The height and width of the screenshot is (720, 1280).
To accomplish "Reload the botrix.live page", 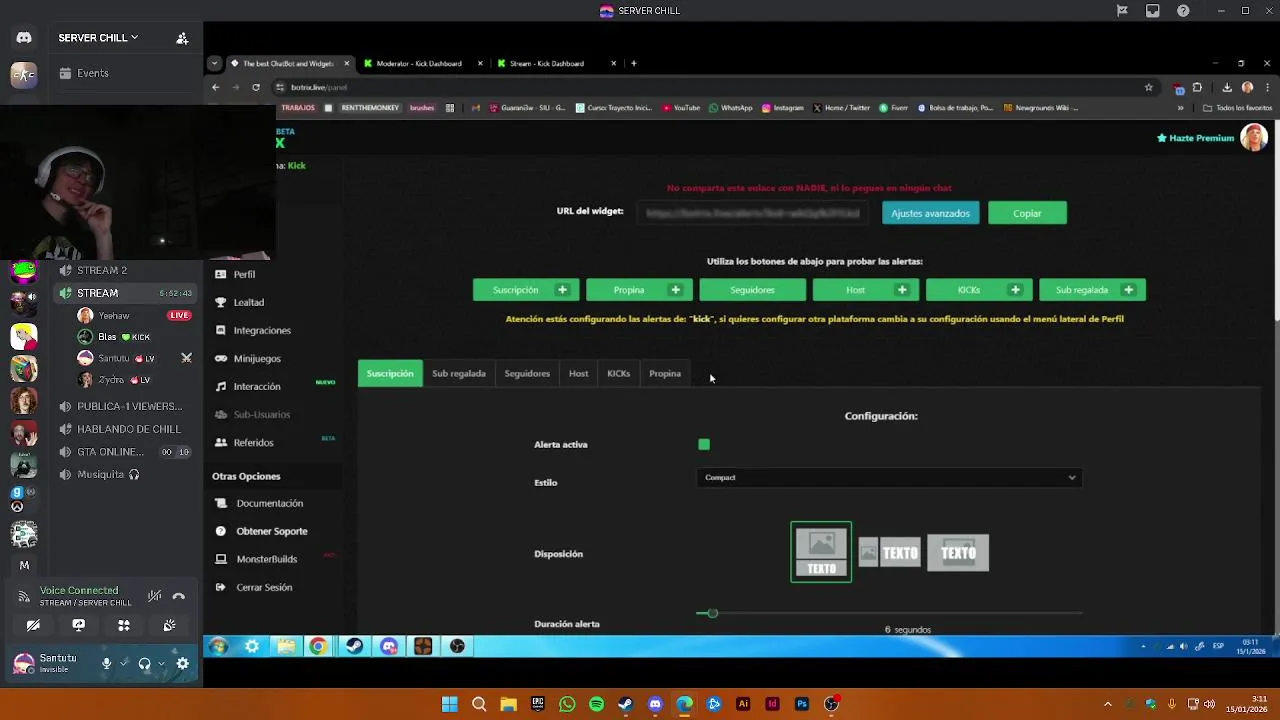I will tap(256, 87).
